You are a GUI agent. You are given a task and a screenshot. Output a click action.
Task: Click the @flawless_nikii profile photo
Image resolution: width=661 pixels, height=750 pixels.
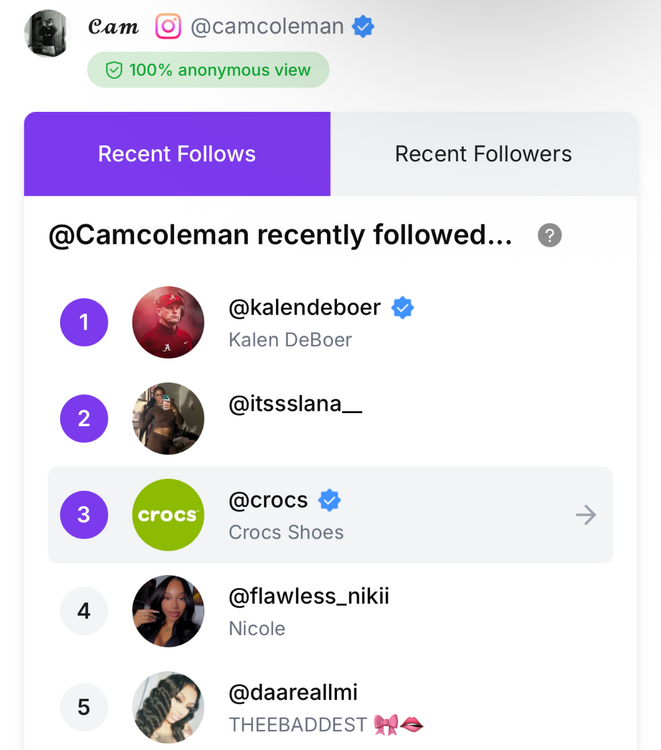coord(168,611)
